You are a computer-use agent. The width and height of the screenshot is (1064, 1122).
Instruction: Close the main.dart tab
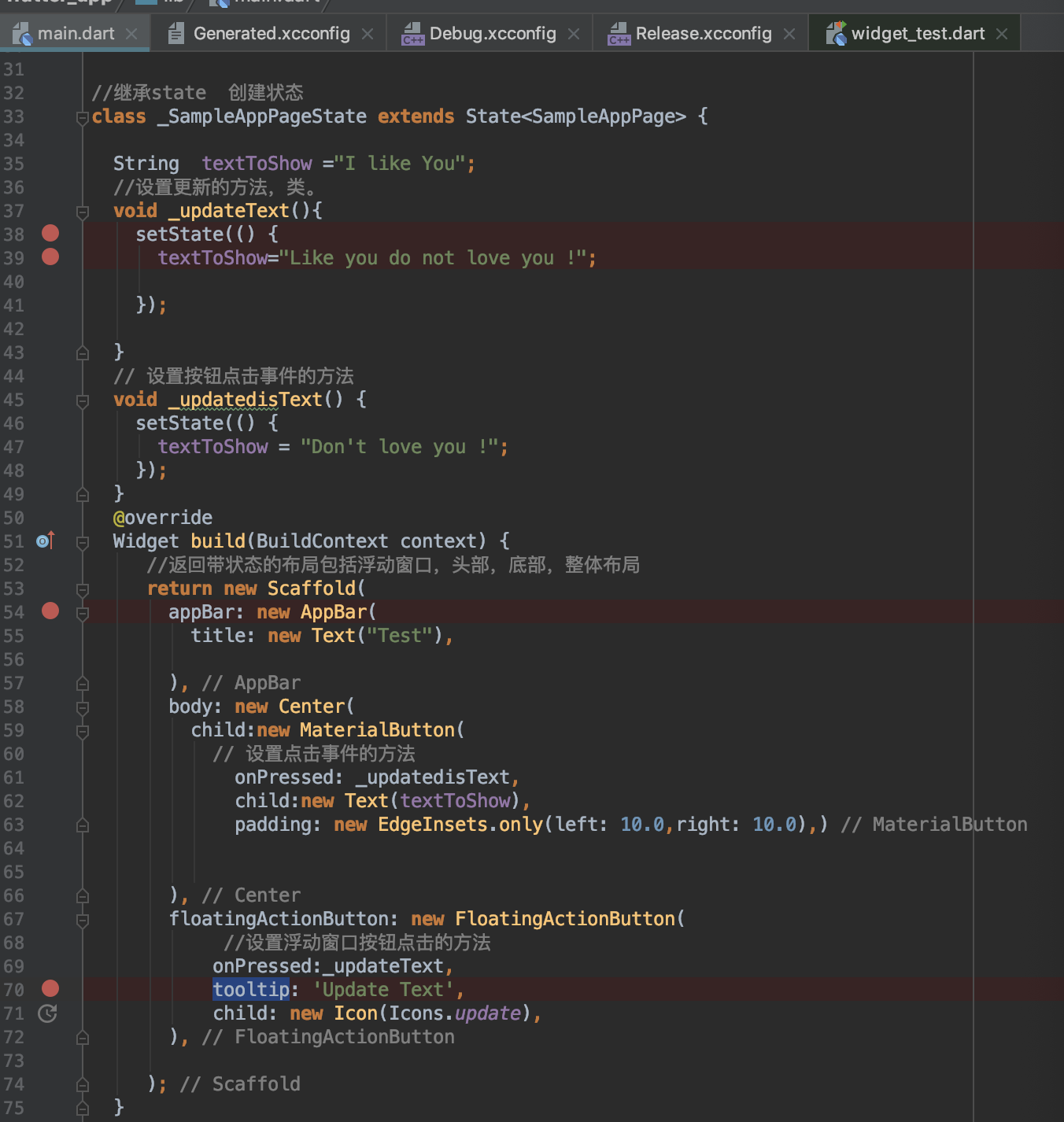(x=131, y=34)
